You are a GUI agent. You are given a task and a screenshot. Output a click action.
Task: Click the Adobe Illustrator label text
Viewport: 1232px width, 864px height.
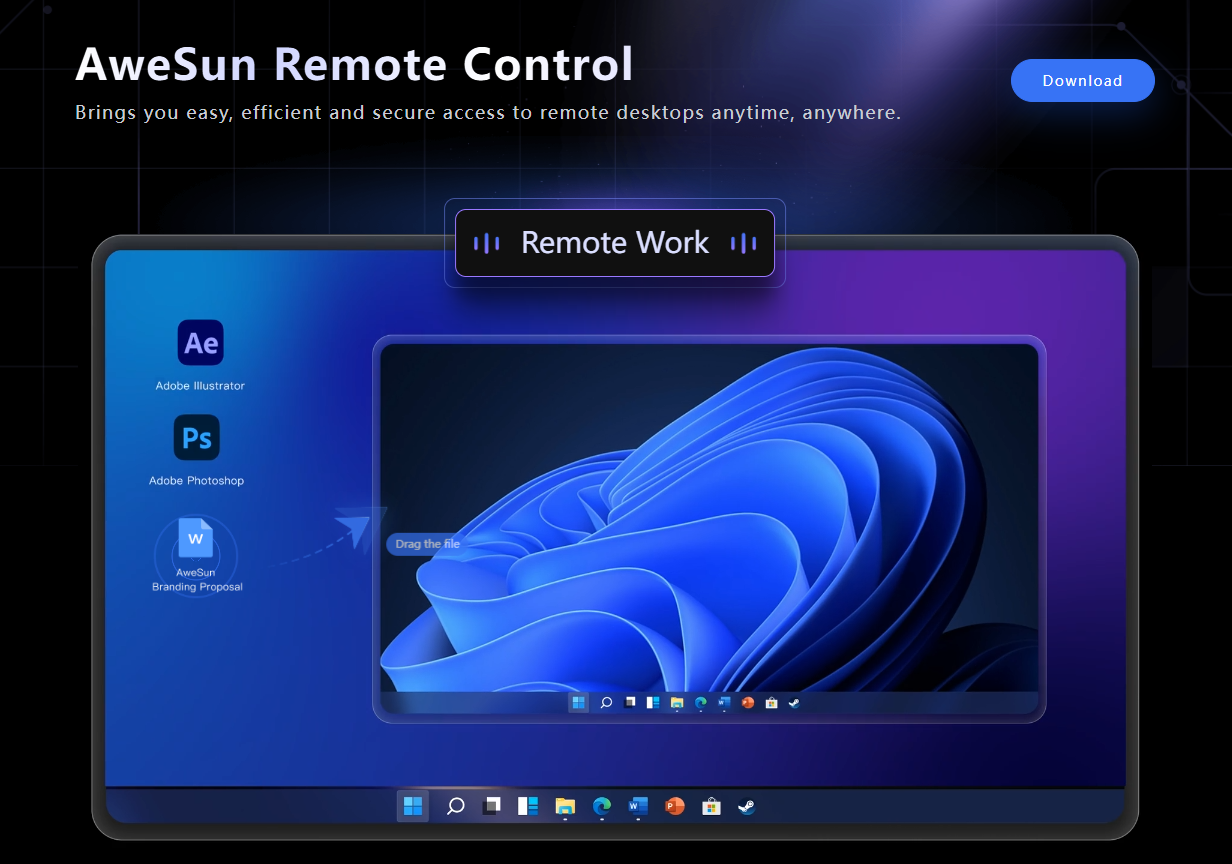pos(200,386)
